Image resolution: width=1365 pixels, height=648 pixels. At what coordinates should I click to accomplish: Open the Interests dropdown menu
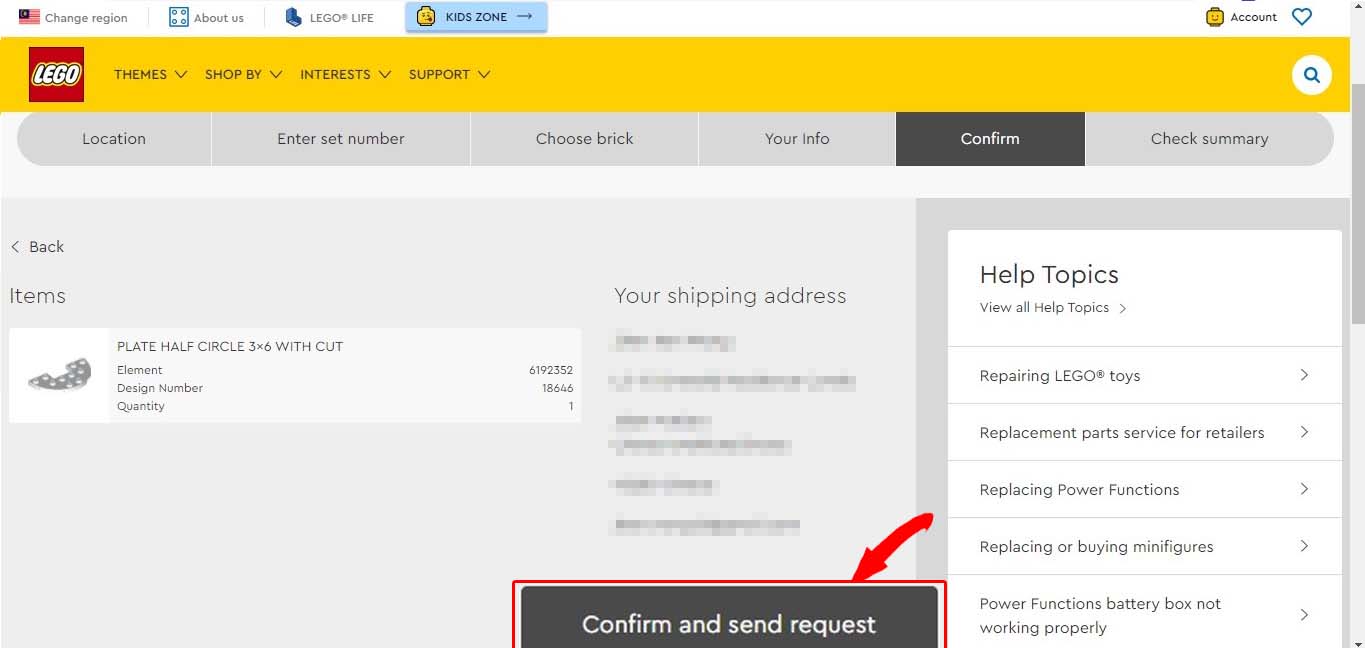(x=345, y=74)
